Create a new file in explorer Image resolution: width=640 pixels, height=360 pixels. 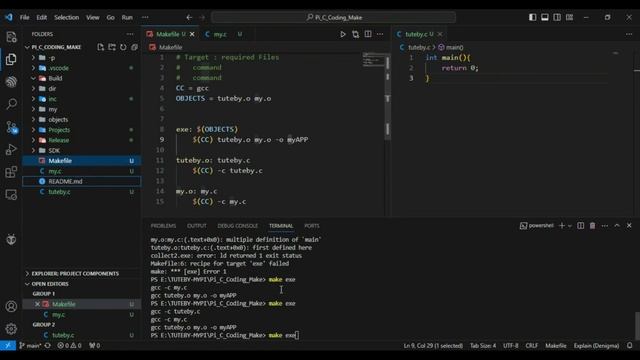(100, 47)
